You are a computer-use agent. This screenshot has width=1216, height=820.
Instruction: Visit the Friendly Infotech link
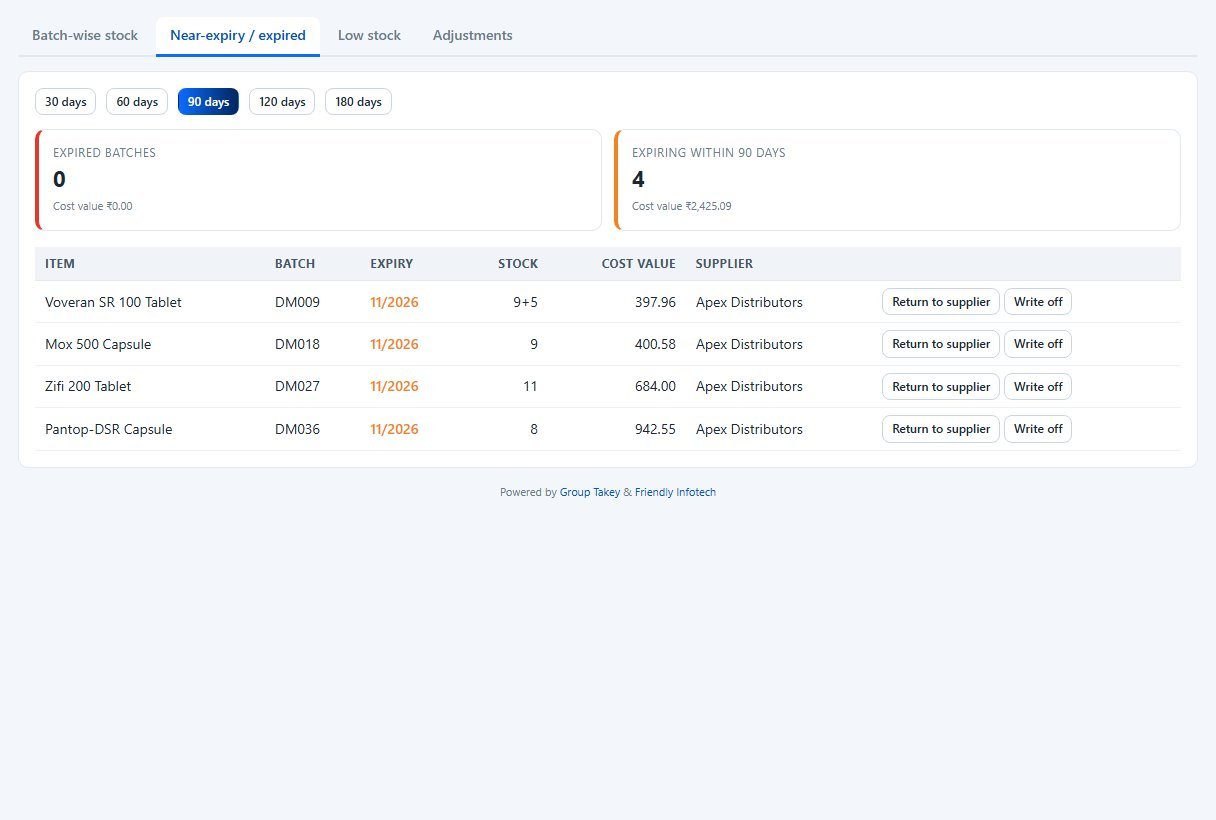point(675,492)
